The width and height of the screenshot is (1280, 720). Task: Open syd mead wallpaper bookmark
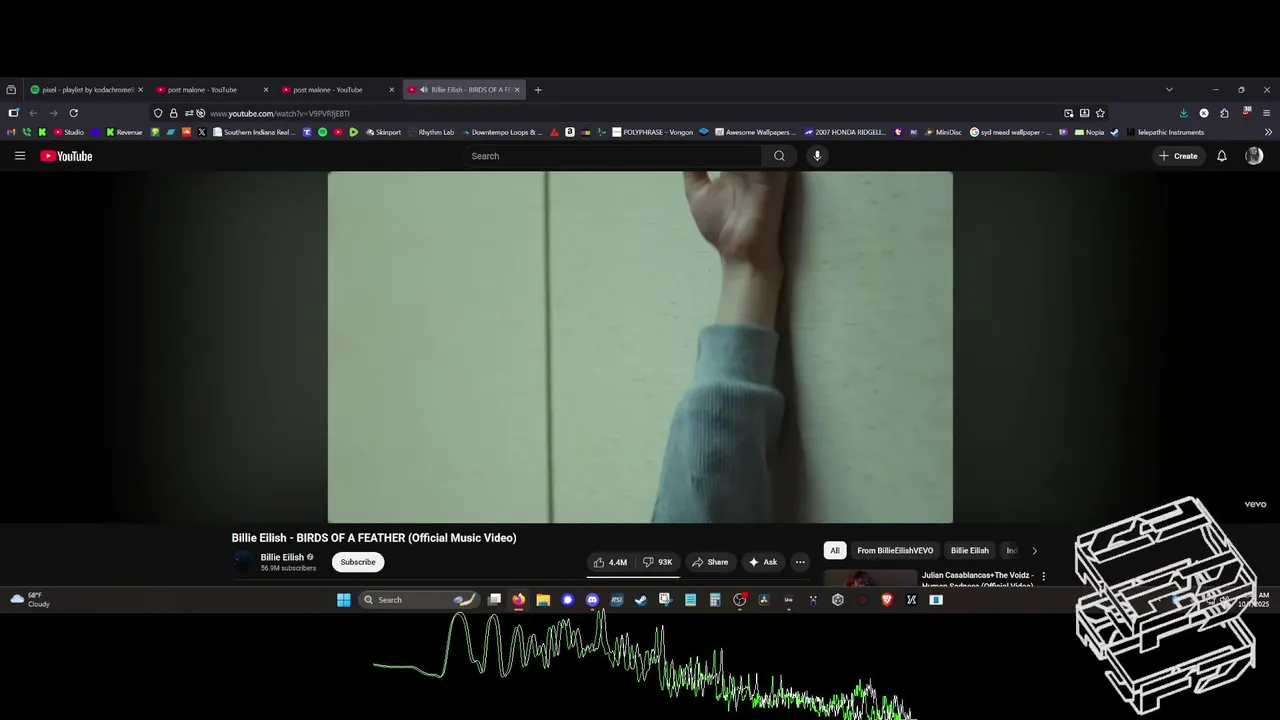coord(1011,132)
